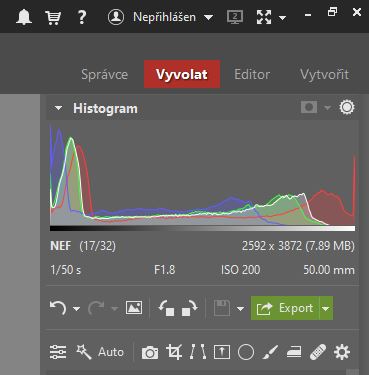Open the notifications bell
Image resolution: width=369 pixels, height=375 pixels.
(x=24, y=17)
